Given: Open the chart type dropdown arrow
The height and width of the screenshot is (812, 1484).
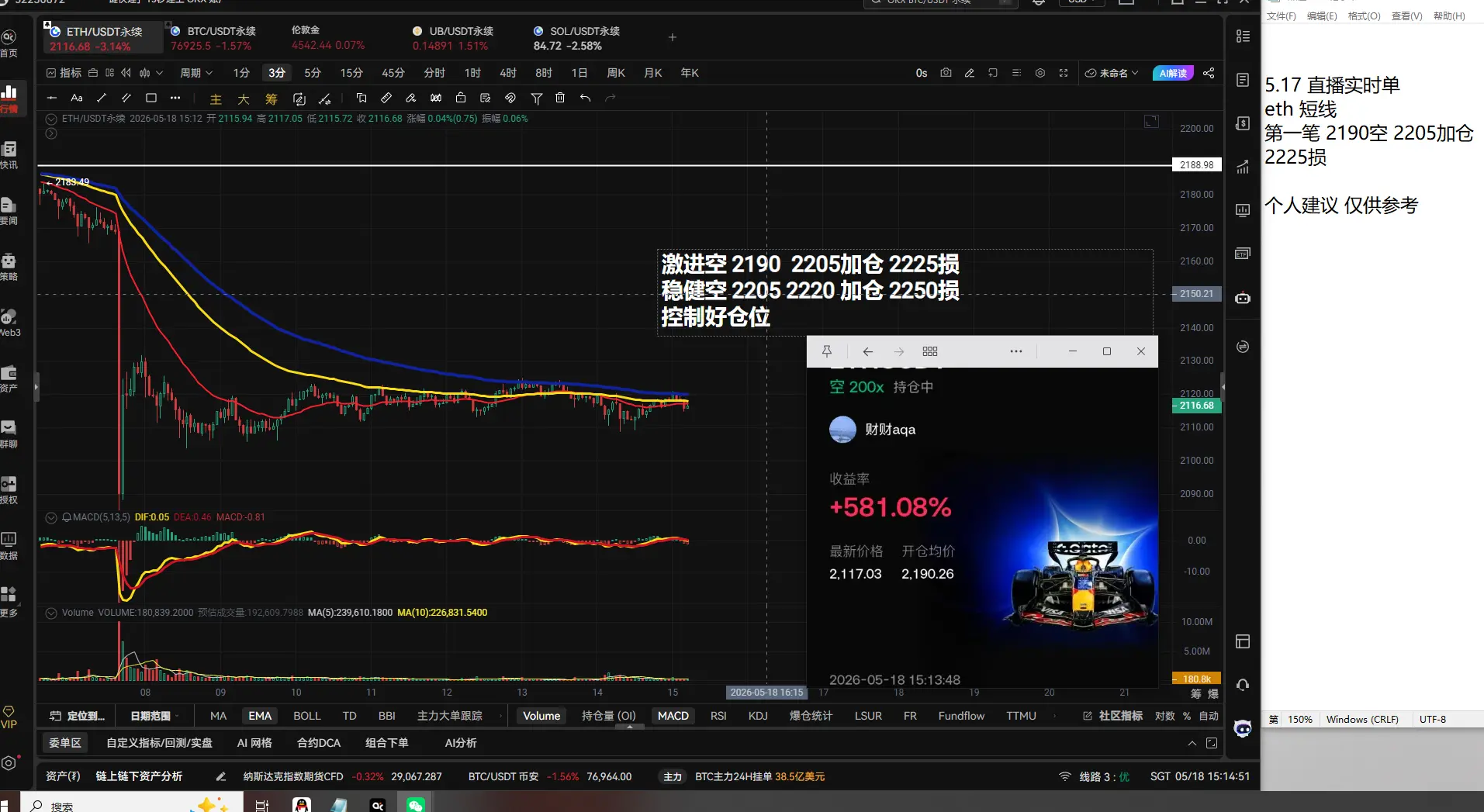Looking at the screenshot, I should pos(159,73).
